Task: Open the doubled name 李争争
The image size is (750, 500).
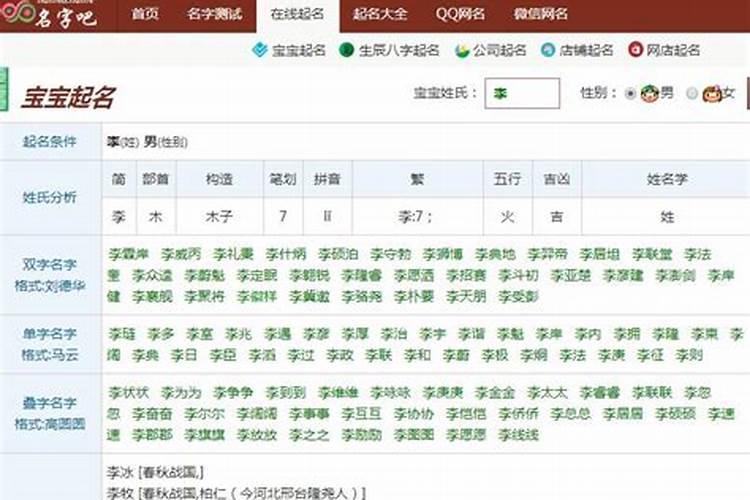Action: click(x=233, y=393)
